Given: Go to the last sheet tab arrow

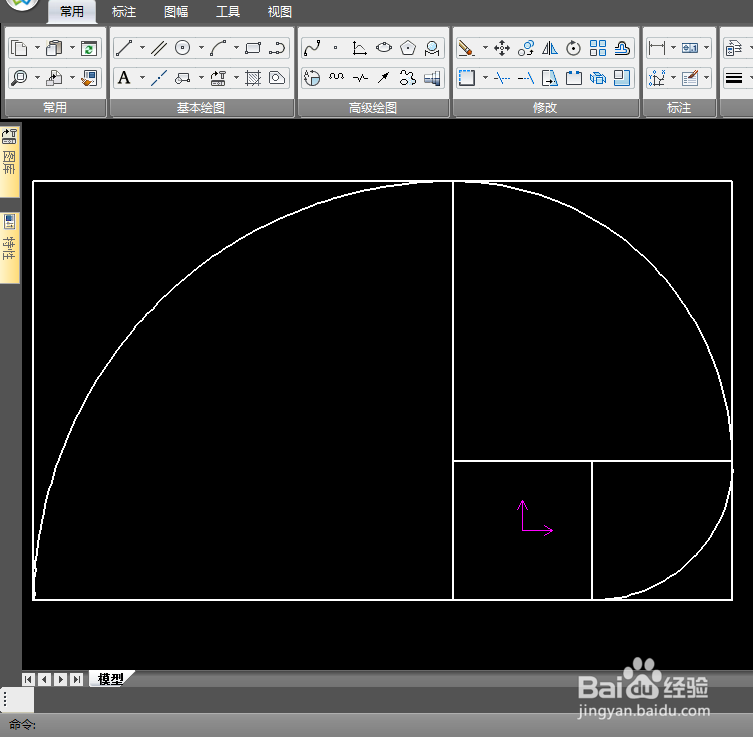Looking at the screenshot, I should (77, 679).
